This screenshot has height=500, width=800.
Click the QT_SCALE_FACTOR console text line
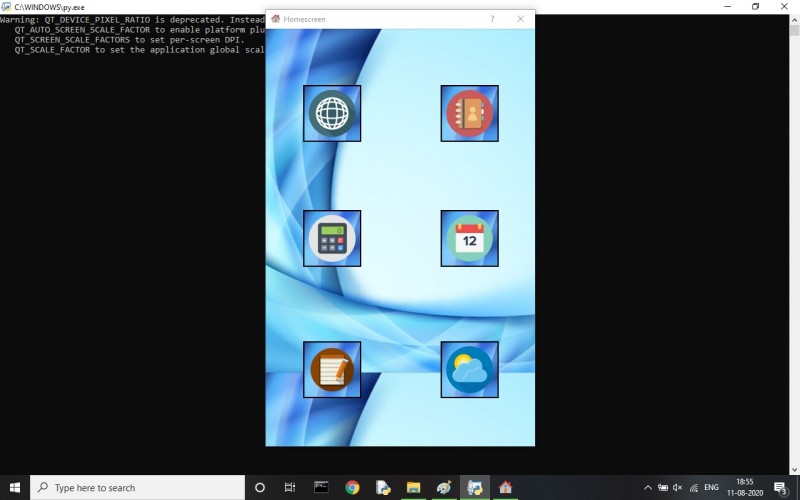(139, 50)
